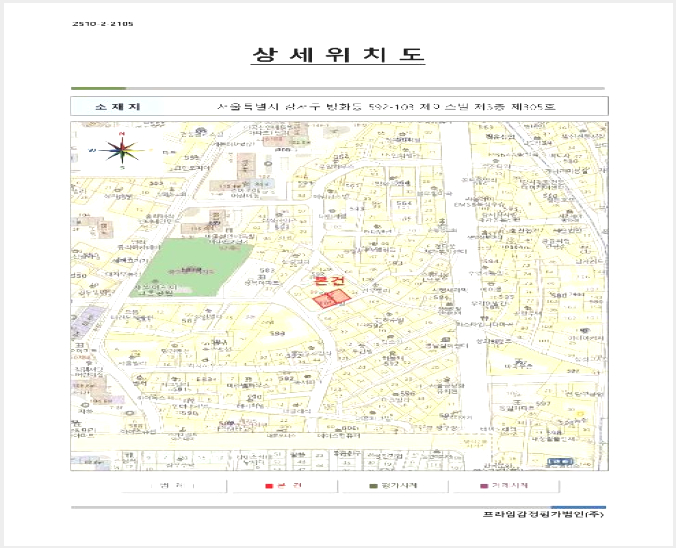
Task: Click the purple building block at left edge
Action: tap(83, 322)
